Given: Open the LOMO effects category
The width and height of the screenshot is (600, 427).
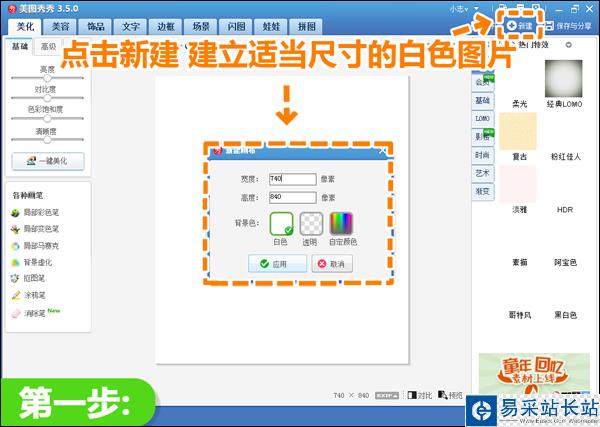Looking at the screenshot, I should 483,119.
